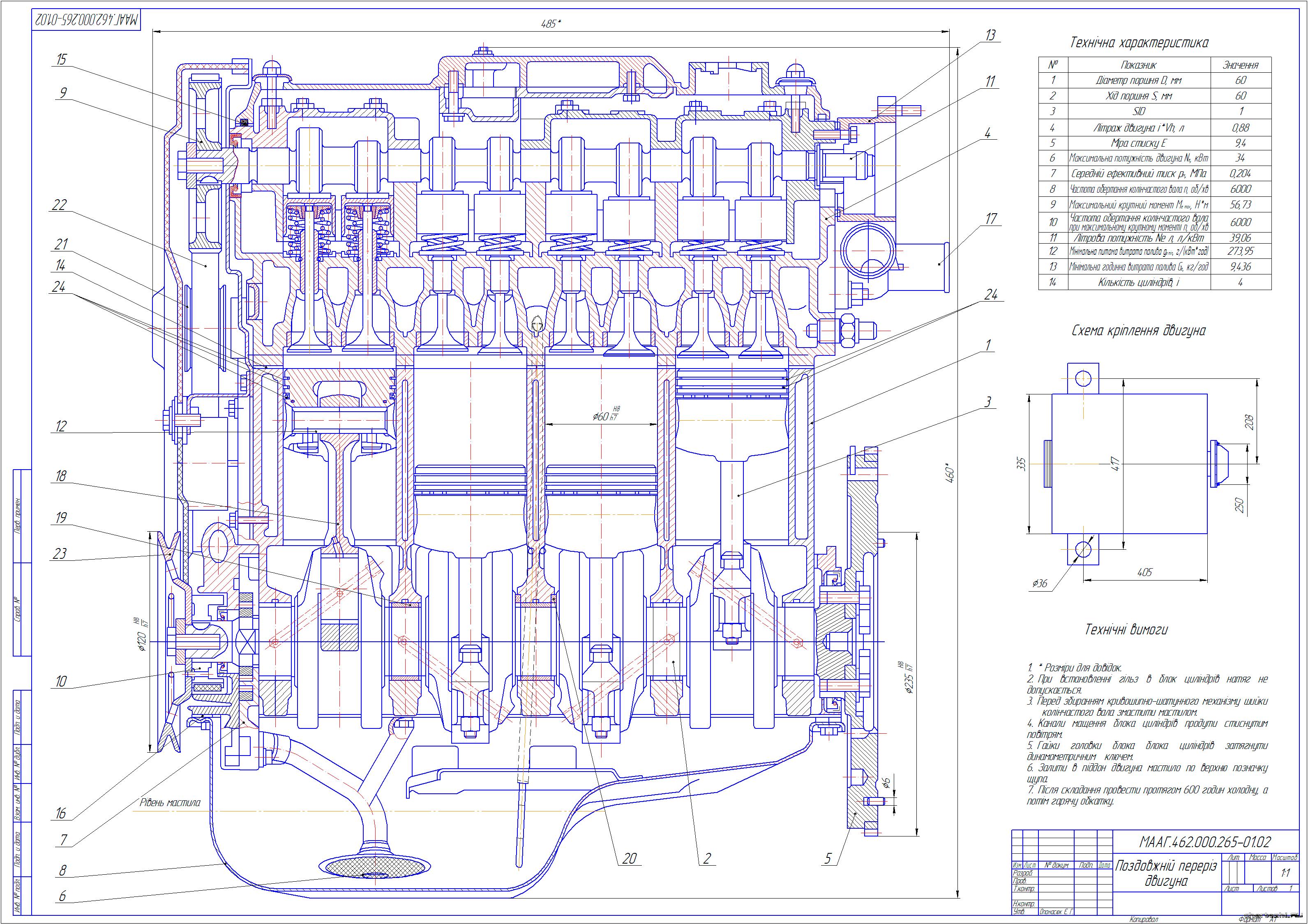Click the 460* overall height dimension
The height and width of the screenshot is (924, 1308).
(x=950, y=473)
